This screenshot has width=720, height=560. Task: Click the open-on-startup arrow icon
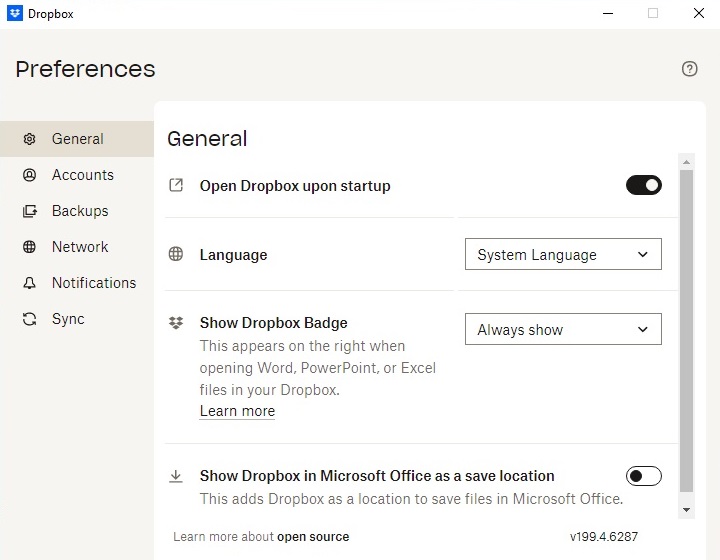pyautogui.click(x=176, y=185)
